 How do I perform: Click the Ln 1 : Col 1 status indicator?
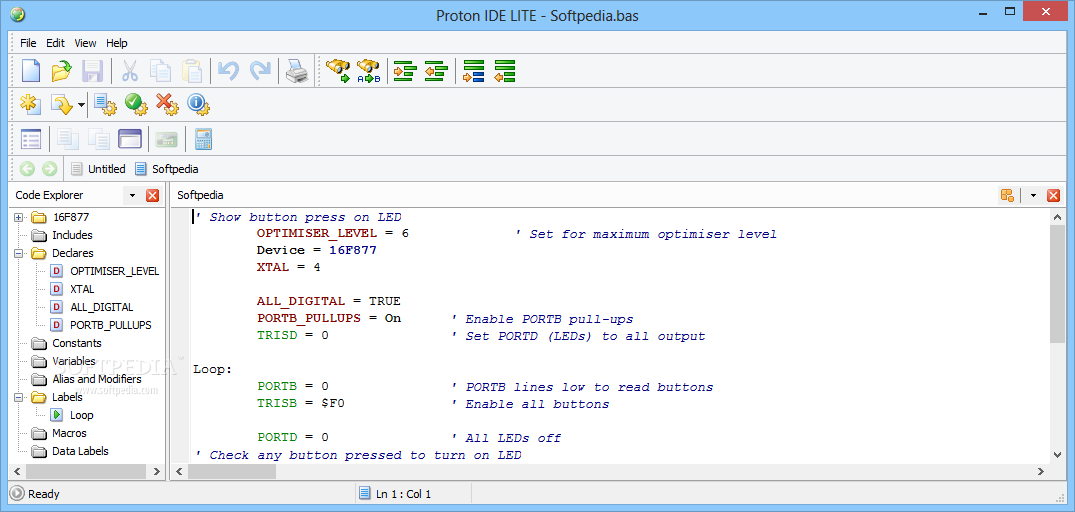(404, 493)
